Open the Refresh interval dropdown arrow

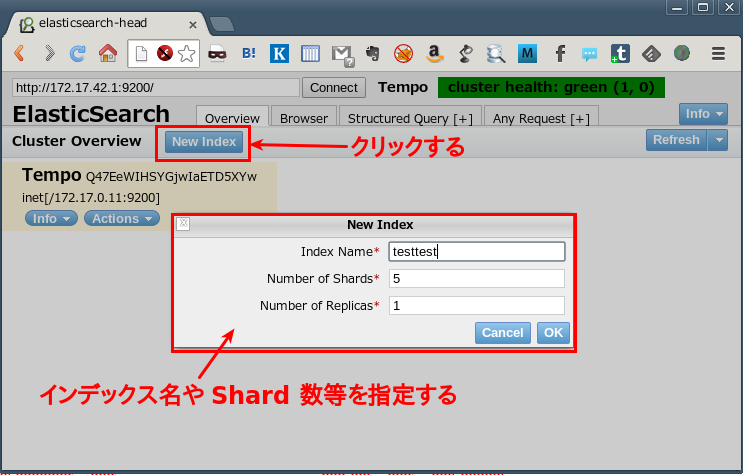[x=718, y=140]
